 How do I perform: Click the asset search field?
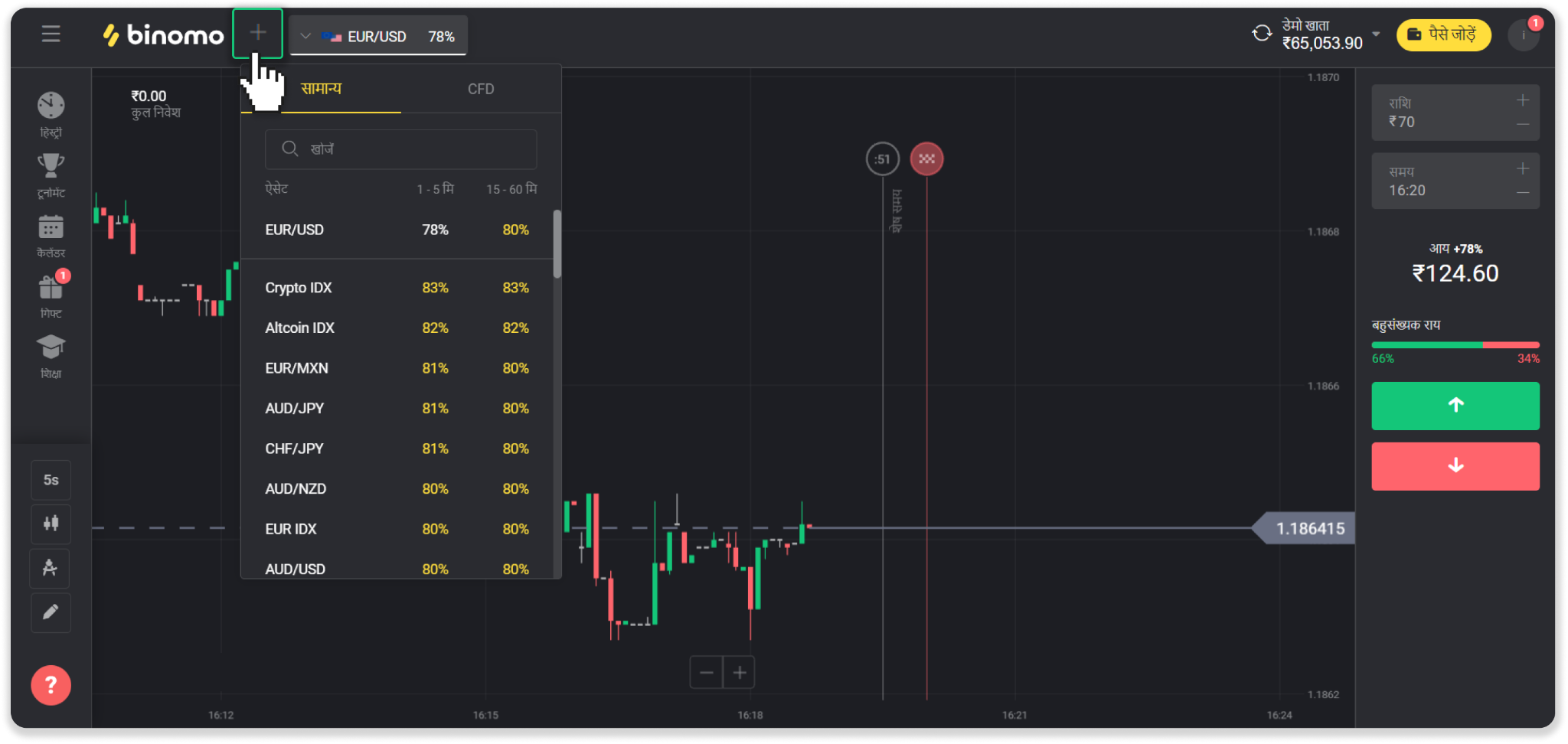pyautogui.click(x=400, y=149)
